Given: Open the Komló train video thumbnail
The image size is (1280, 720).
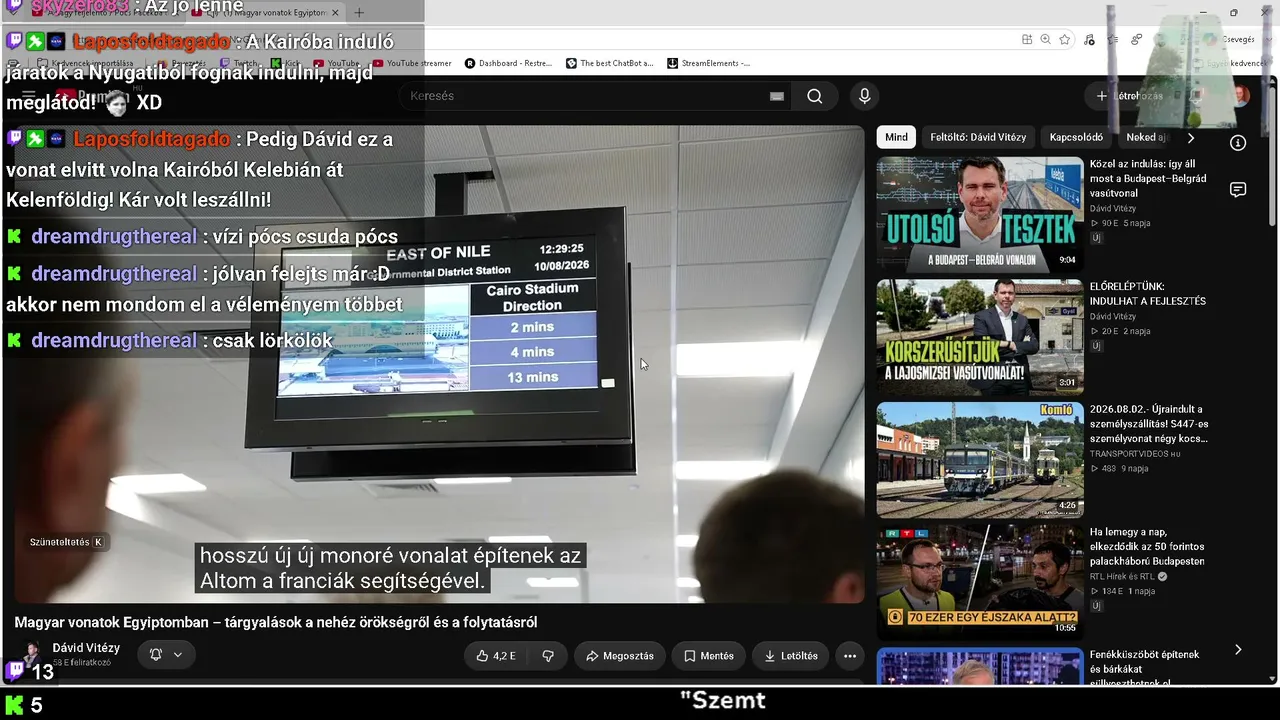Looking at the screenshot, I should [x=980, y=459].
